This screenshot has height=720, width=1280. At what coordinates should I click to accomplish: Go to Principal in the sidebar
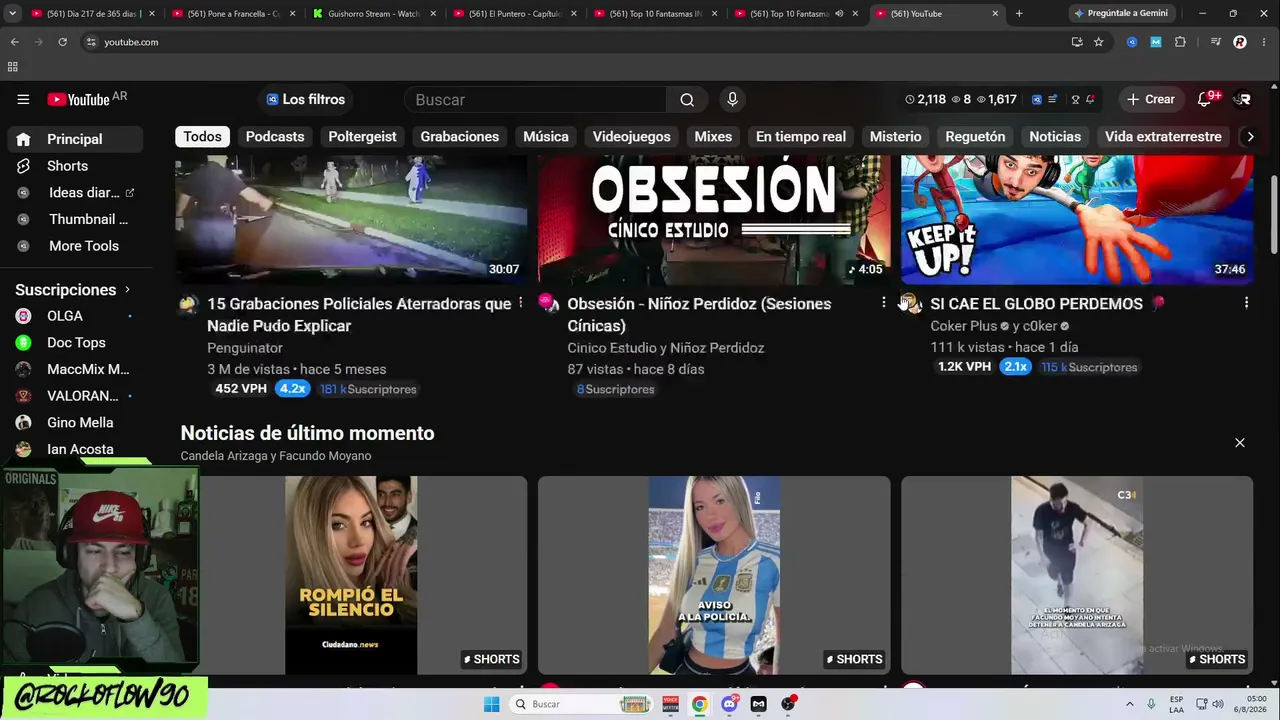75,139
